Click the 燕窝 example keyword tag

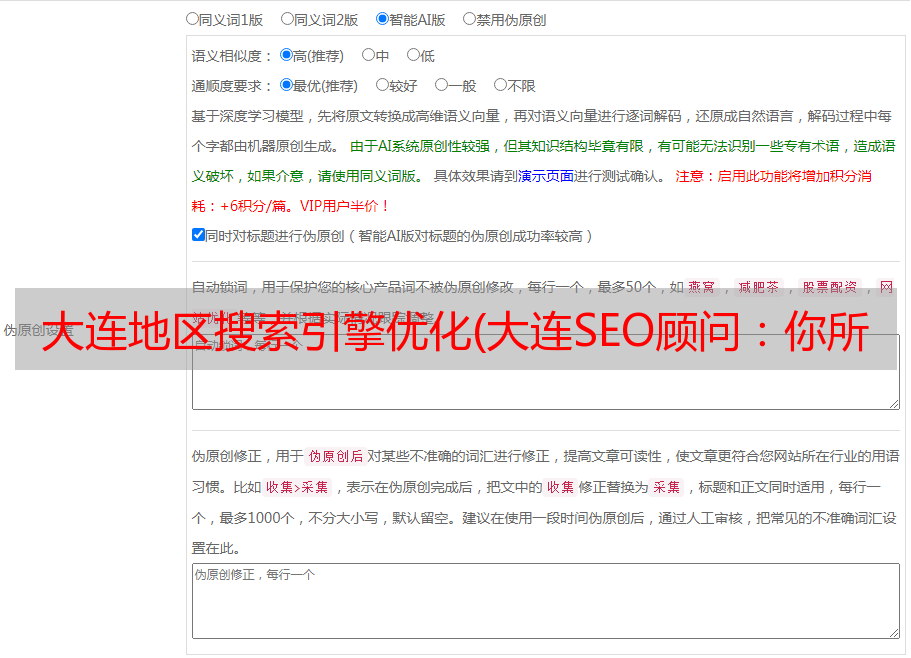[x=702, y=287]
